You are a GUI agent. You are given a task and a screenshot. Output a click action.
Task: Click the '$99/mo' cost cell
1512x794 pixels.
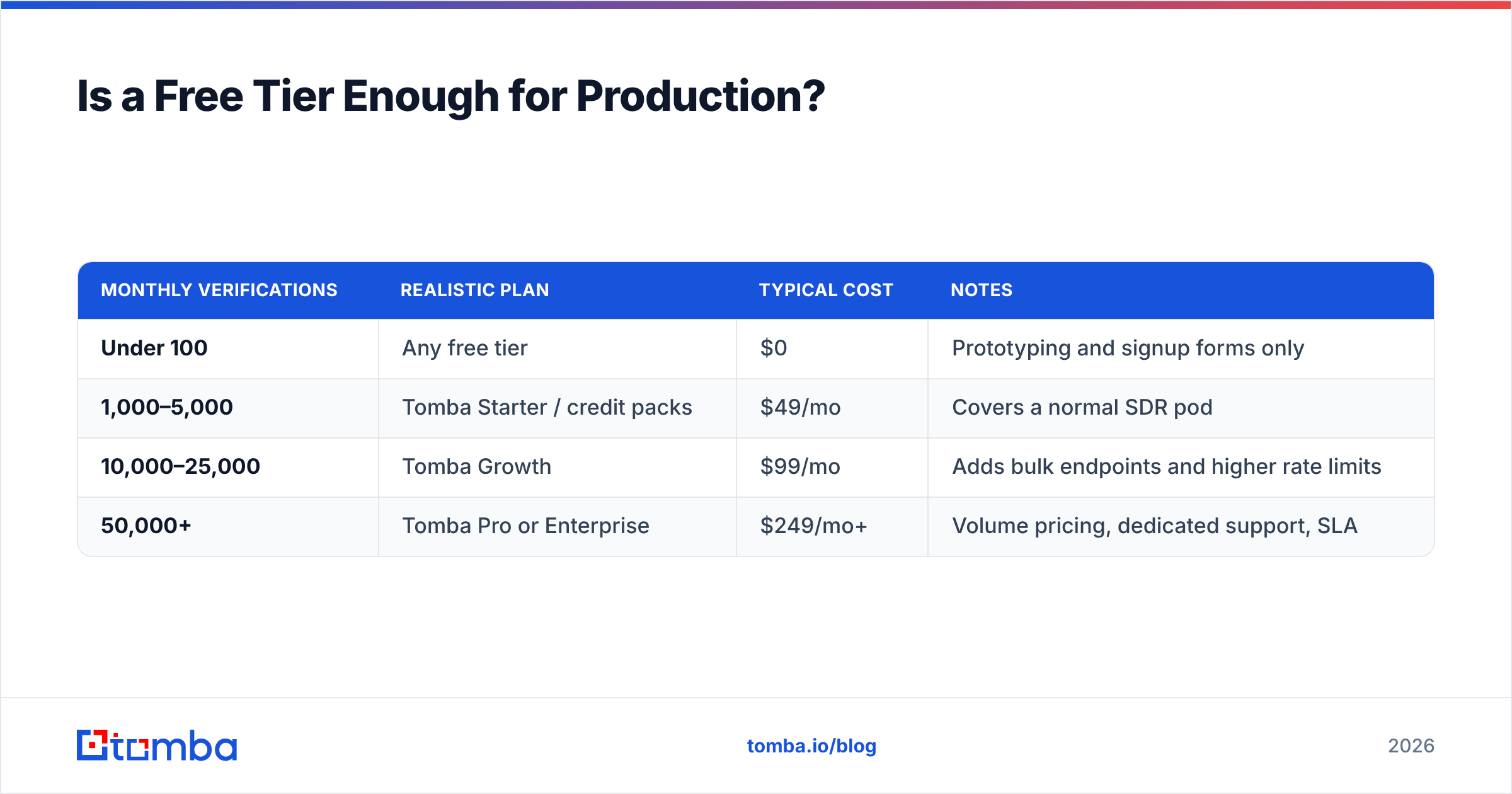[x=832, y=467]
